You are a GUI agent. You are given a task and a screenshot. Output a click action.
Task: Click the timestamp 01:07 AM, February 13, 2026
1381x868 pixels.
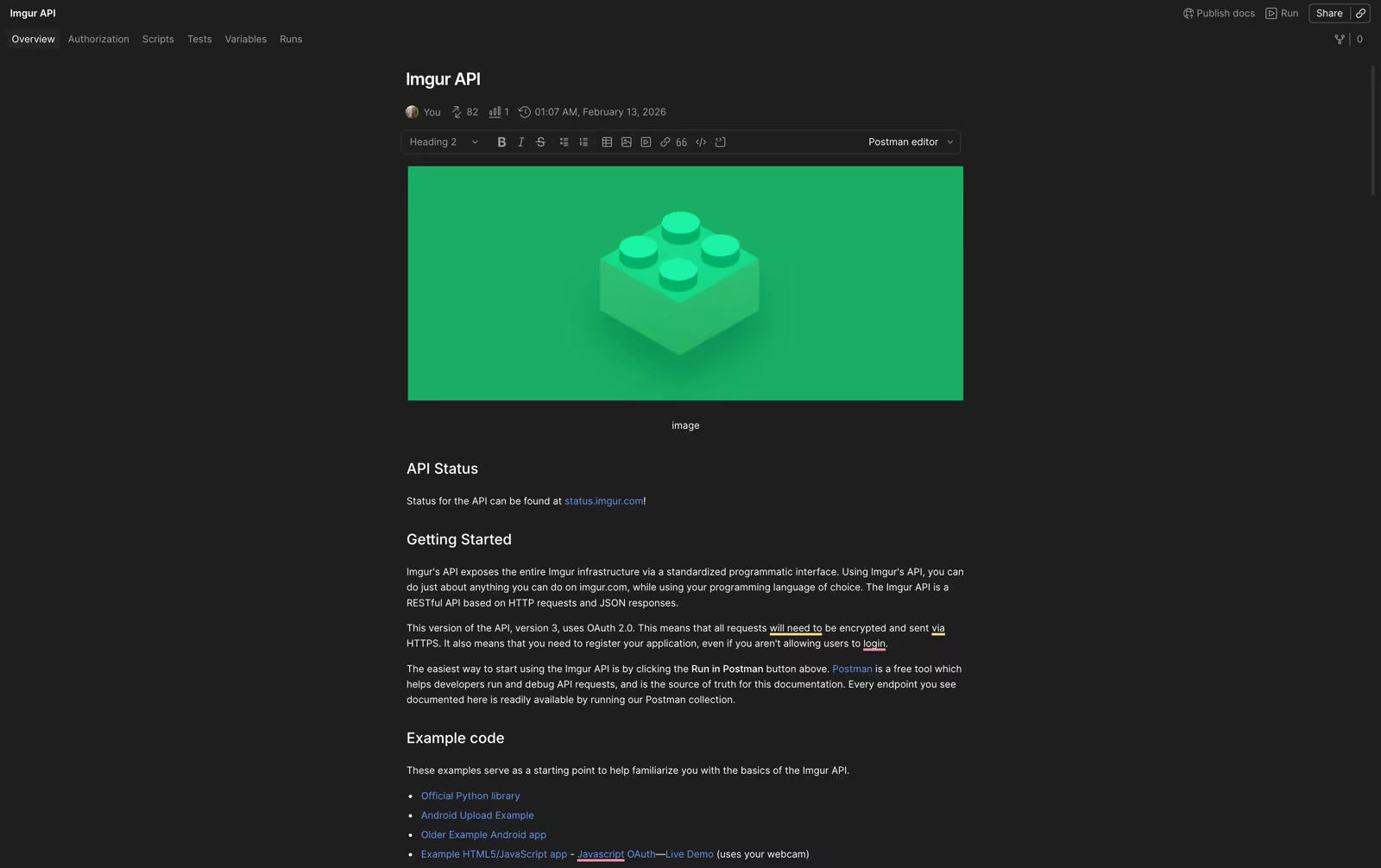[x=600, y=112]
